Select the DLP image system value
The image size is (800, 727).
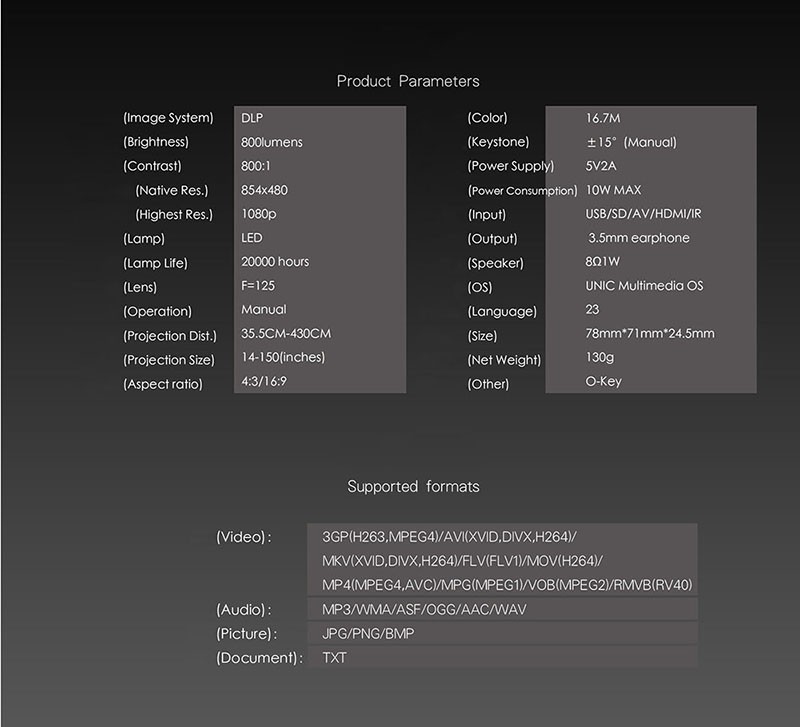[x=252, y=118]
